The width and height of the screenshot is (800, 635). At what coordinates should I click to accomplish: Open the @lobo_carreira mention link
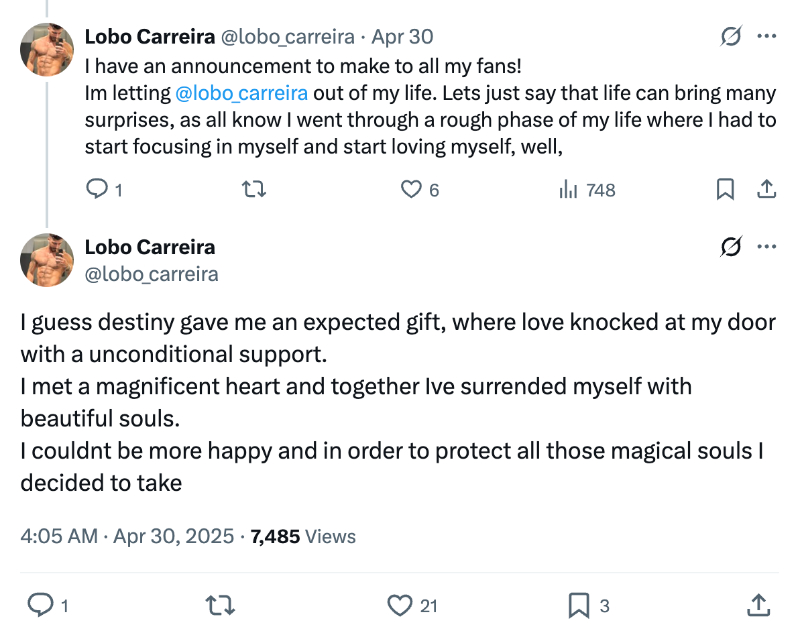coord(240,95)
